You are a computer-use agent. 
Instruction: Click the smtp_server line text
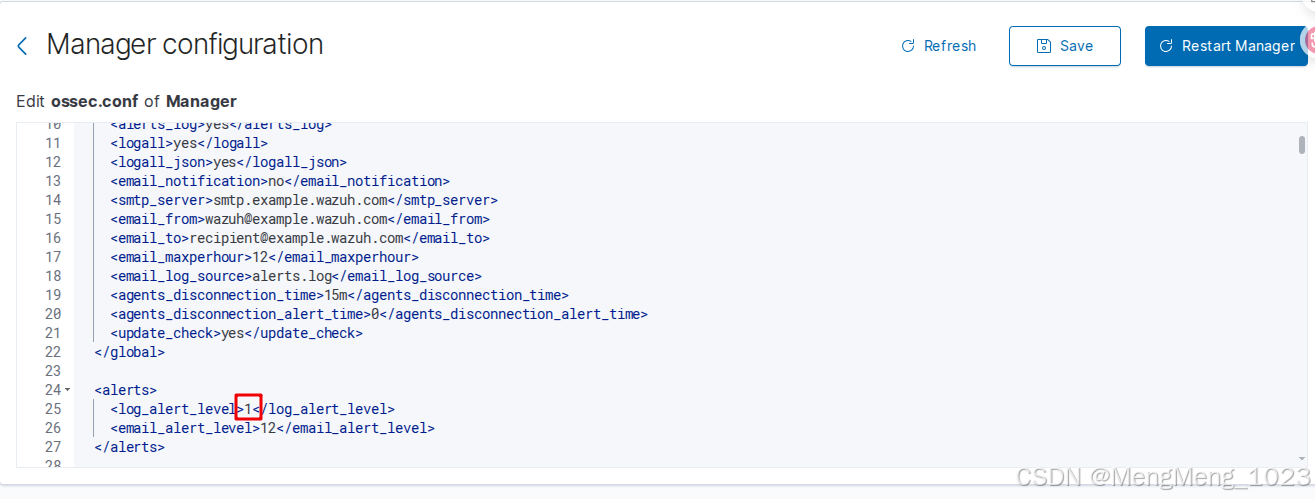[x=304, y=200]
